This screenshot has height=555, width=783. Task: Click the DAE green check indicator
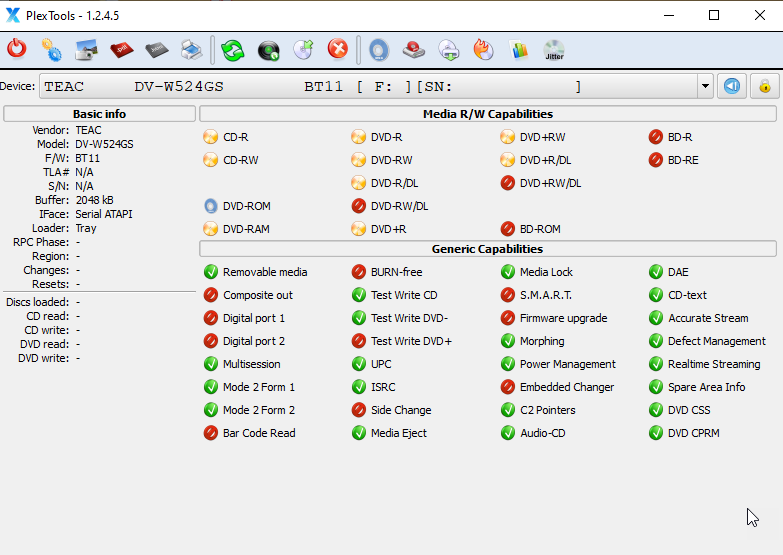(656, 272)
